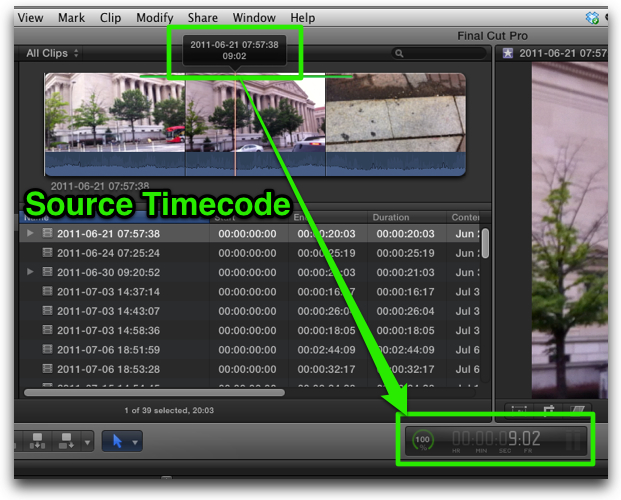This screenshot has height=500, width=621.
Task: Open the View menu
Action: coord(30,18)
